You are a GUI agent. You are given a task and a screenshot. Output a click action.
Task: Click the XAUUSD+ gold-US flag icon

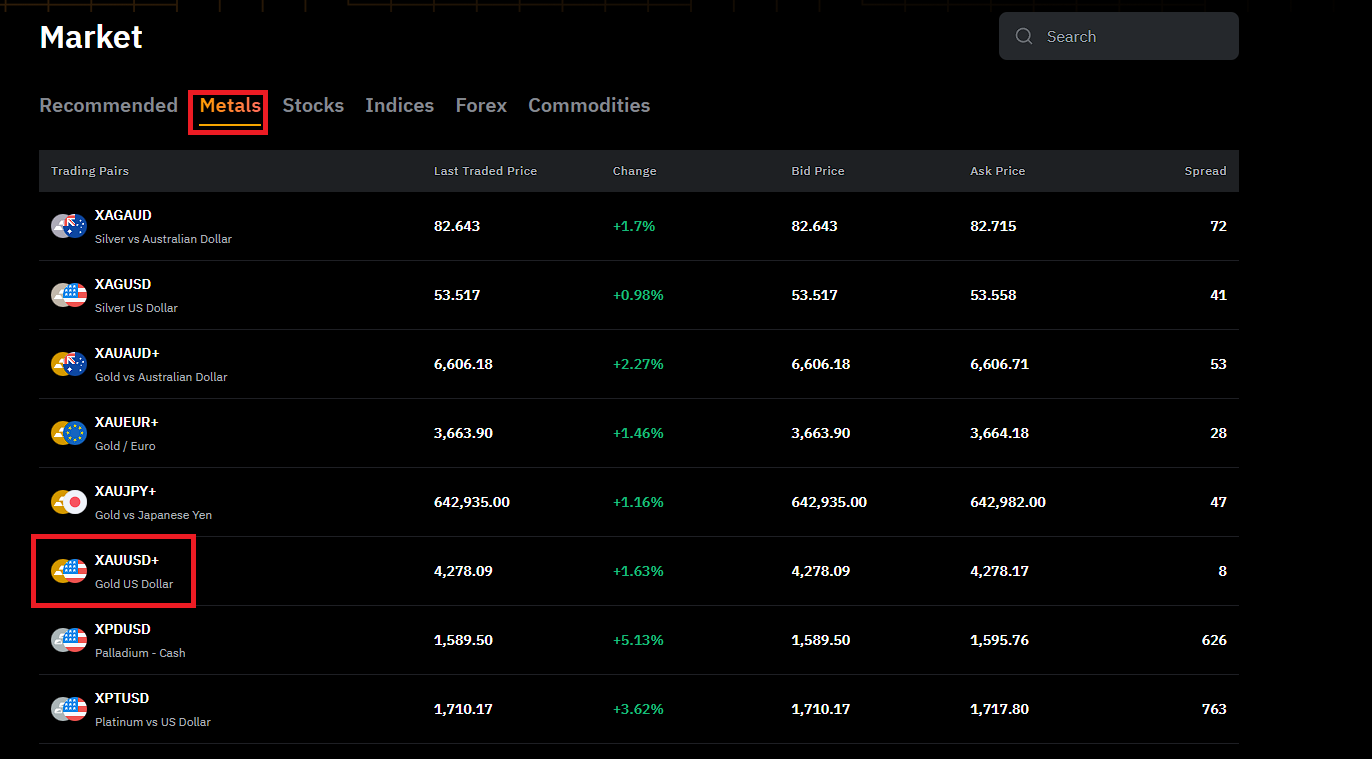pyautogui.click(x=69, y=571)
